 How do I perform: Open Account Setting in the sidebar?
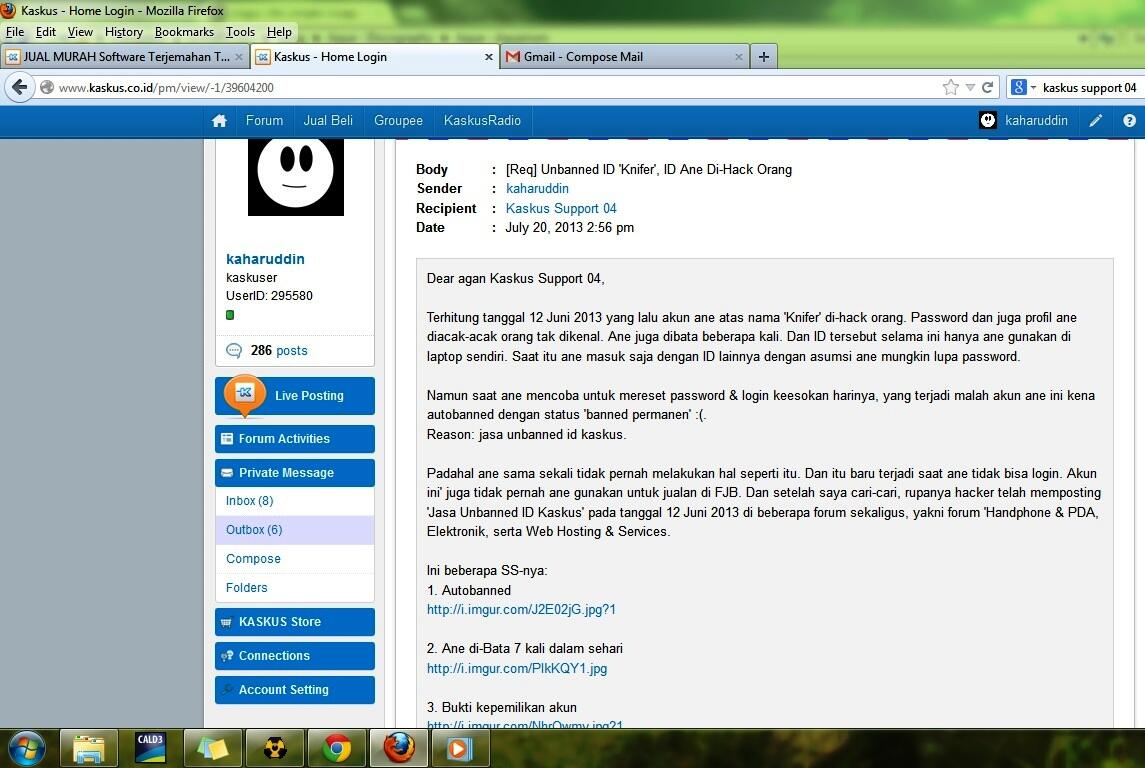tap(295, 690)
